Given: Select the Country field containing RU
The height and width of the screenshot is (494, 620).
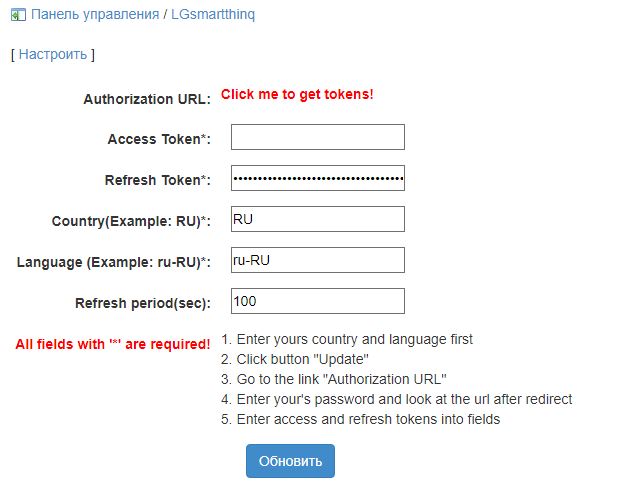Looking at the screenshot, I should click(317, 219).
